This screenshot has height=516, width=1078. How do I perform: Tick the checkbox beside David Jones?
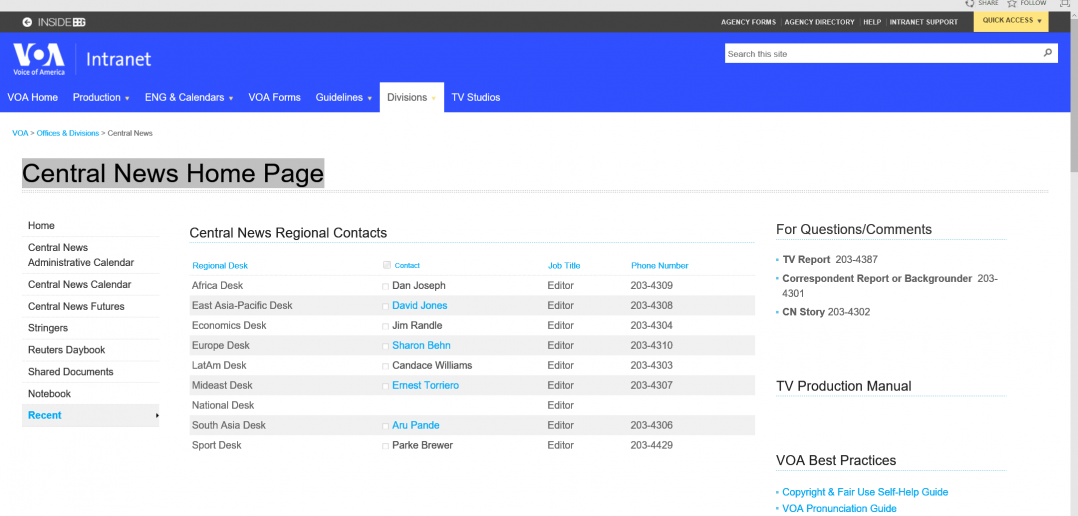point(386,306)
